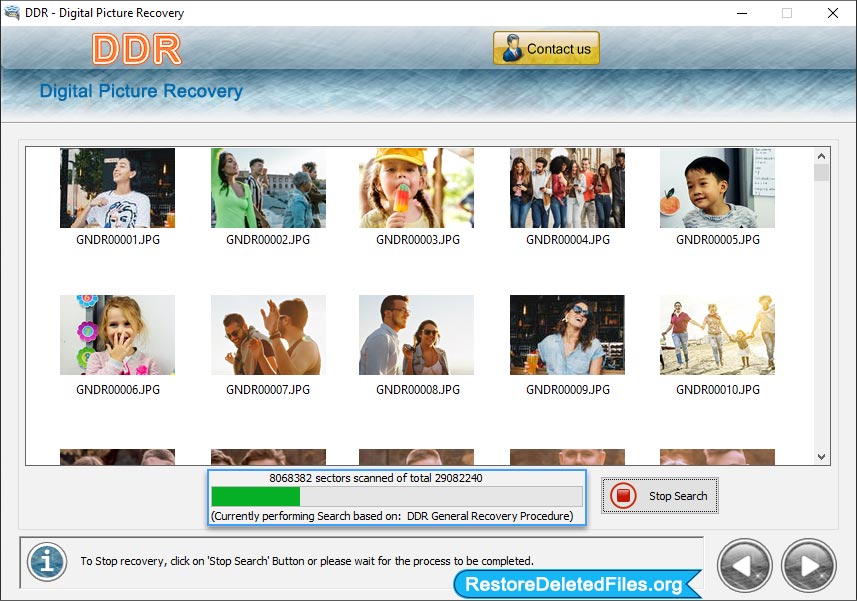Select the GNDR00006.JPG laughing girl thumbnail
The width and height of the screenshot is (857, 601).
[x=118, y=335]
